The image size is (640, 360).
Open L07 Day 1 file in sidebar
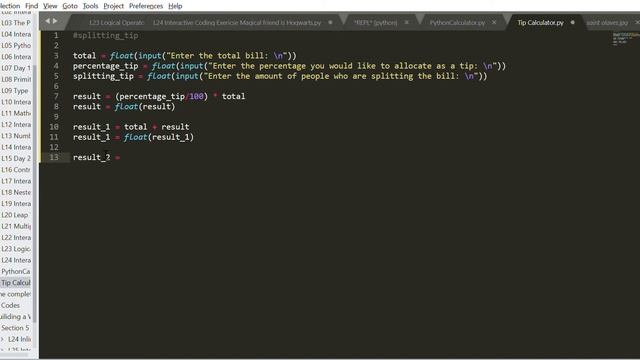click(16, 68)
